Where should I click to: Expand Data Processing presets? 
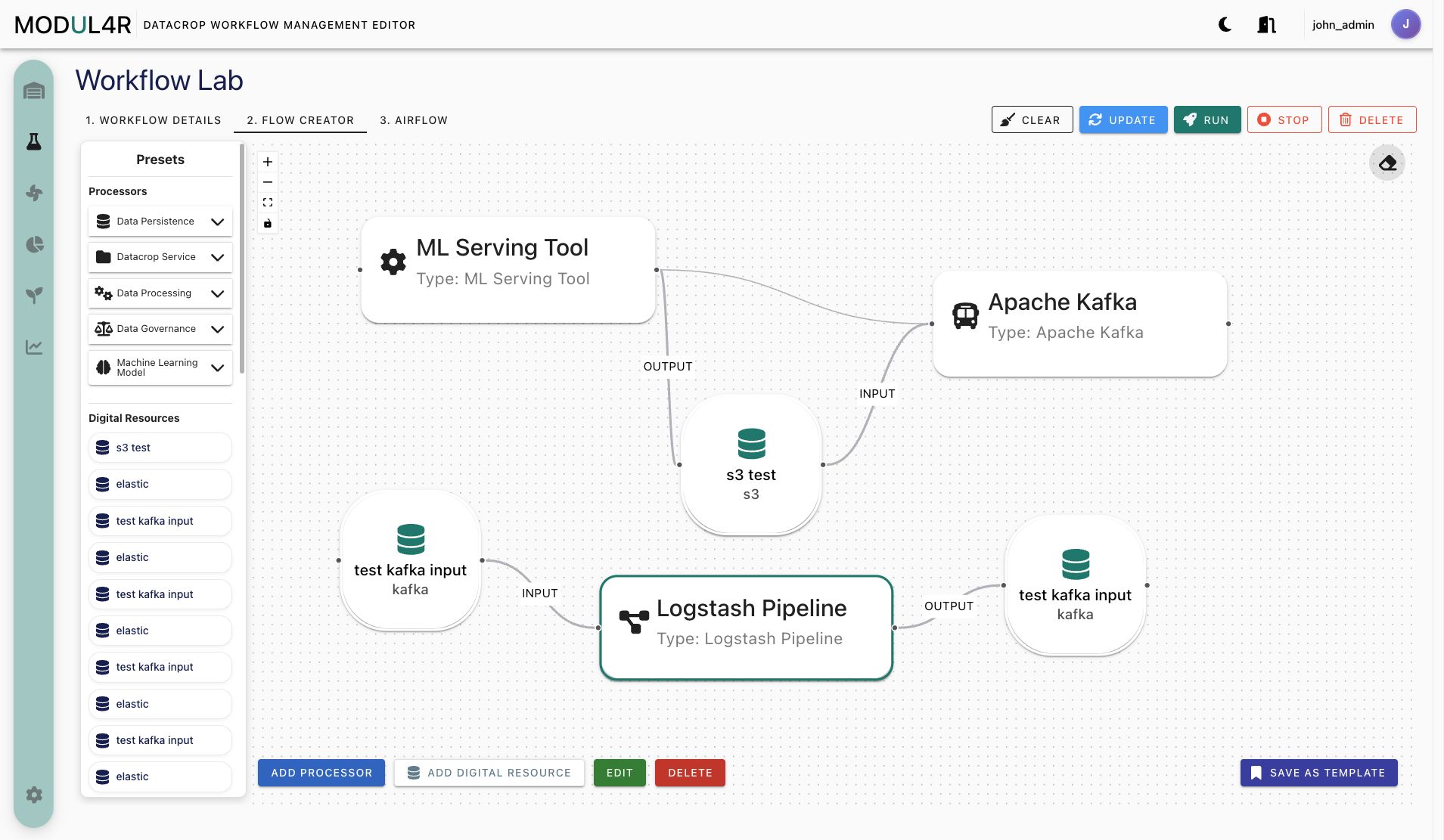point(160,293)
